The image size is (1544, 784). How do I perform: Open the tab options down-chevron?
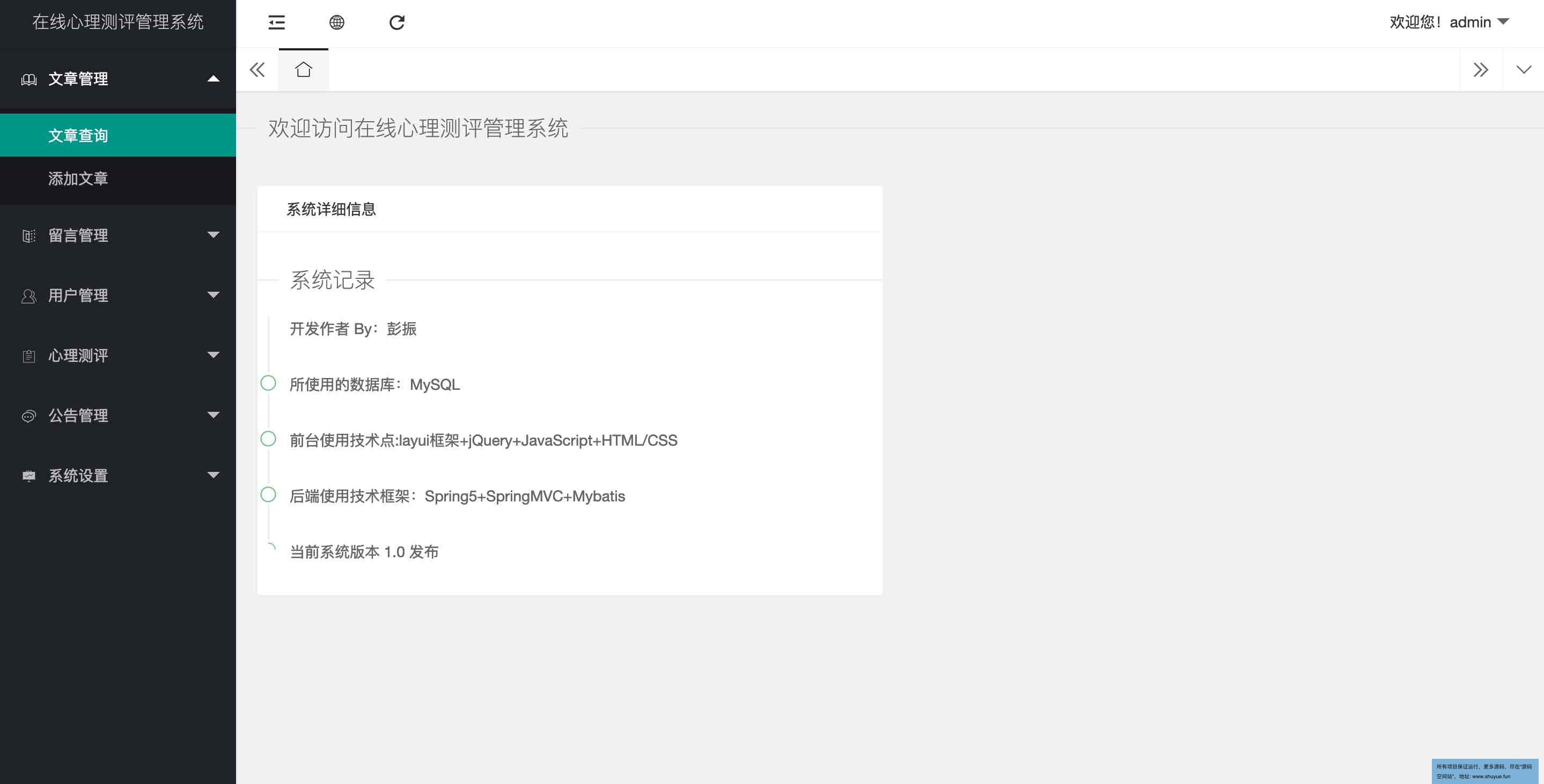(1523, 70)
